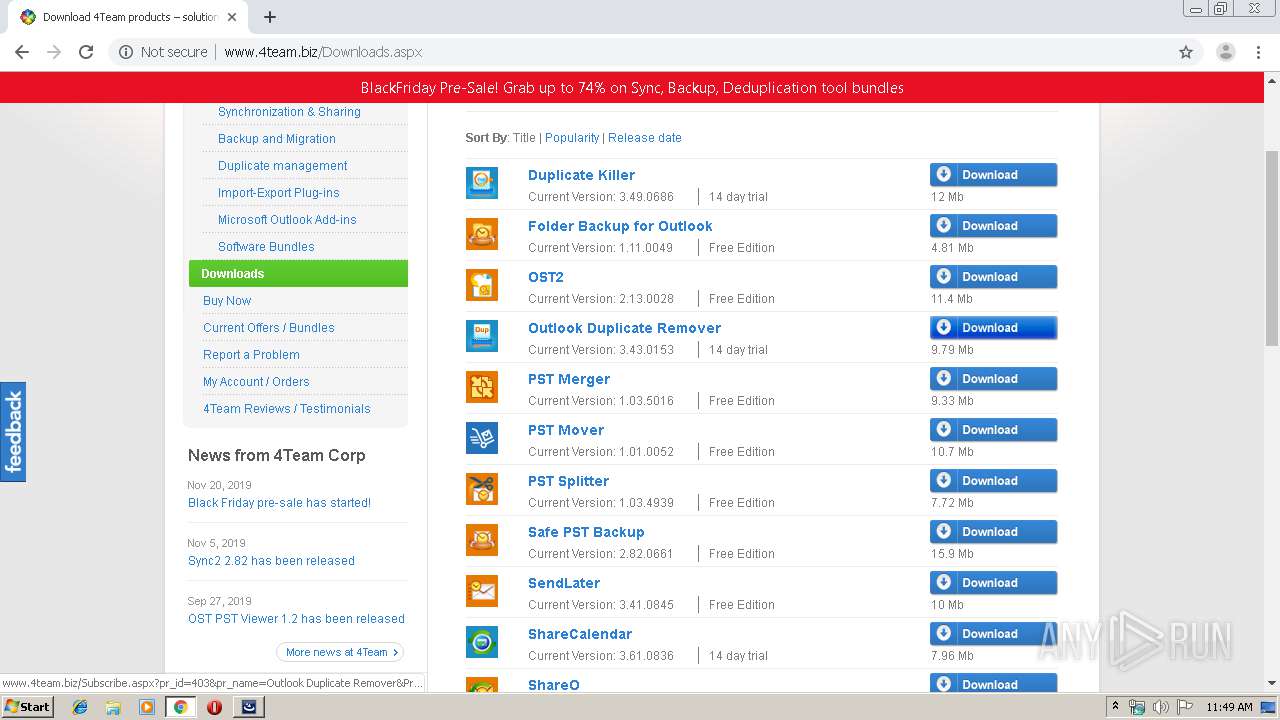Open Backup and Migration category
Screen dimensions: 1280x720
click(x=277, y=139)
